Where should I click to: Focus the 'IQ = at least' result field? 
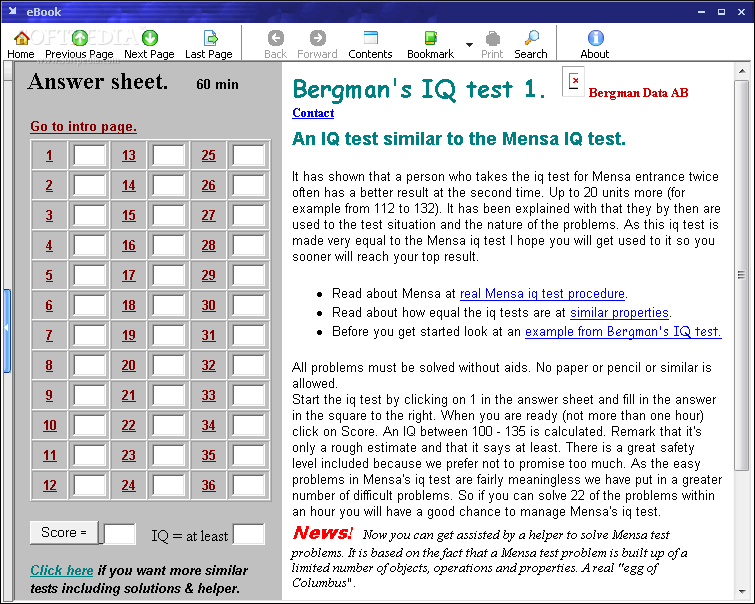tap(248, 534)
